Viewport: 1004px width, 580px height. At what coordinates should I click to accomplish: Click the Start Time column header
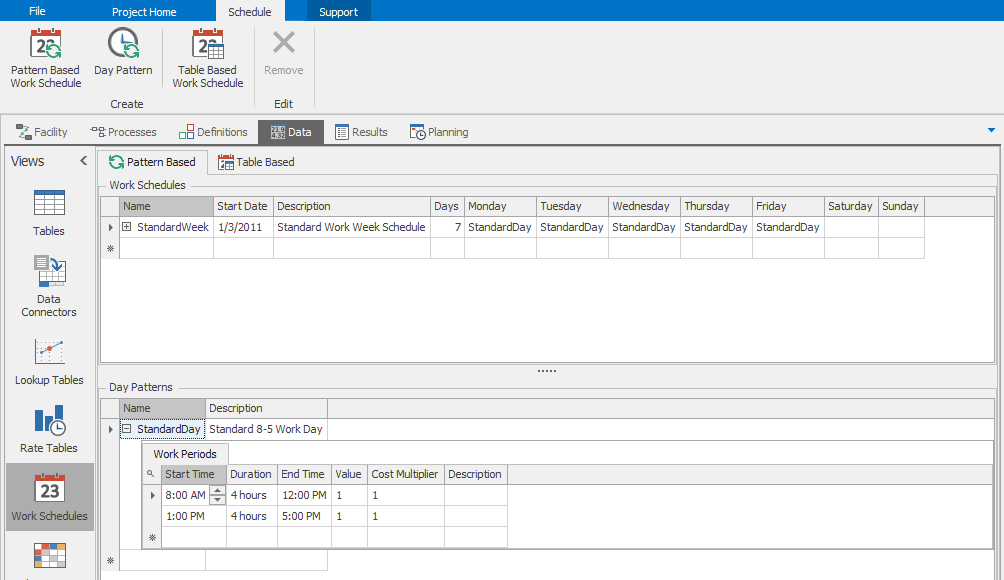click(x=193, y=474)
